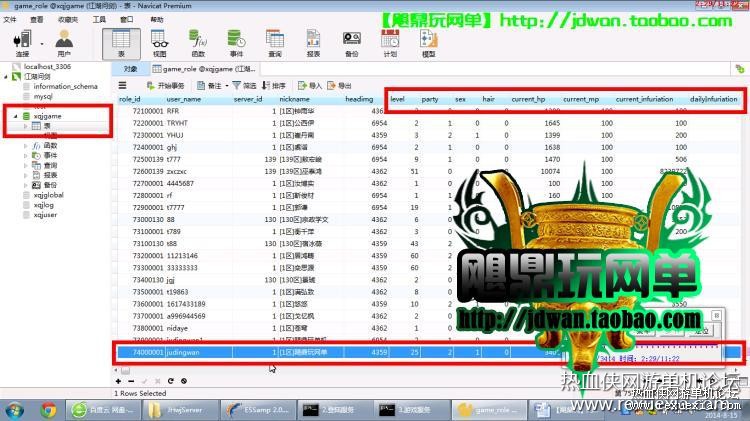Click the Filter button in table toolbar

pos(244,86)
